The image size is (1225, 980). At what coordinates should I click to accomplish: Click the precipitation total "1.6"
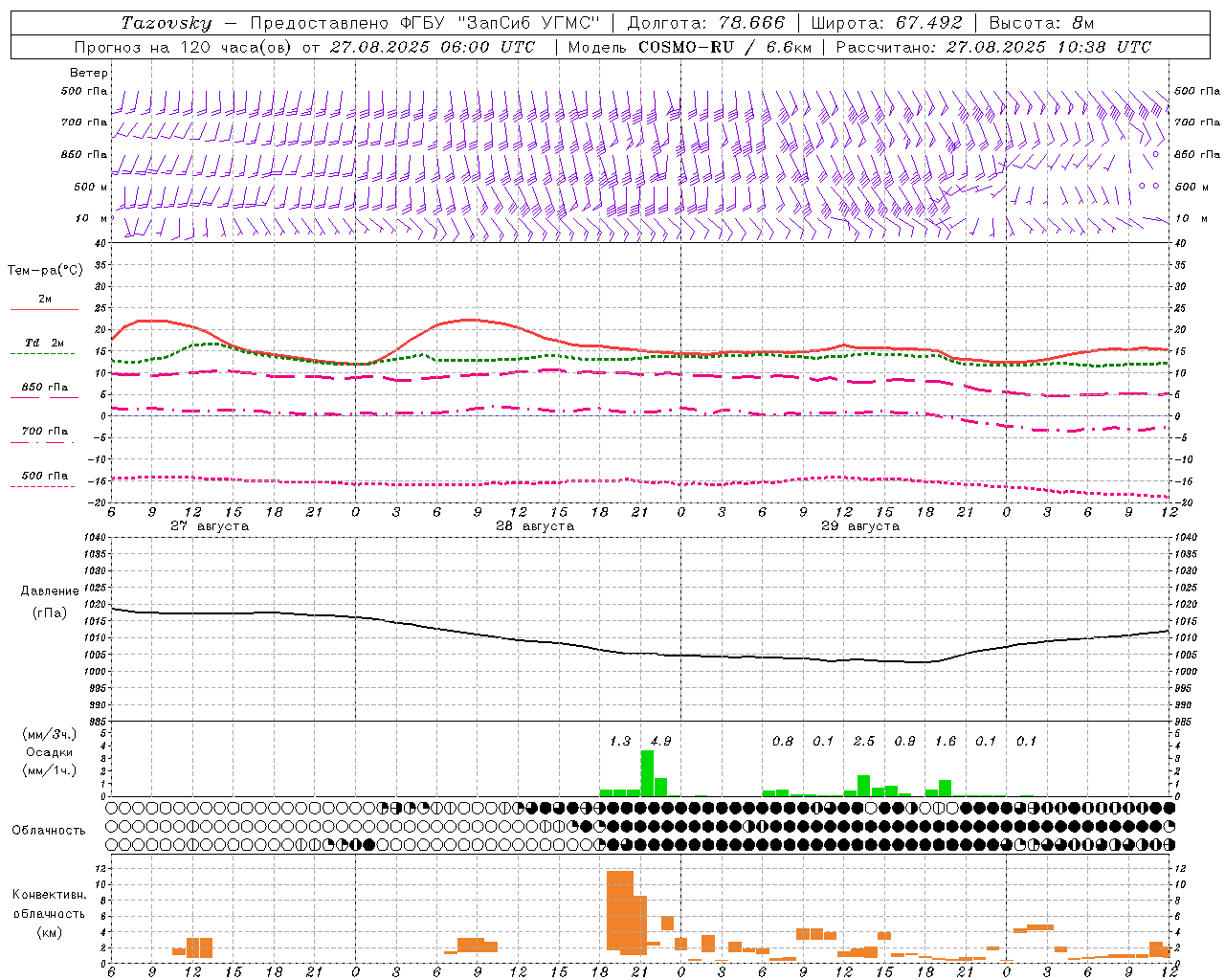(x=946, y=741)
